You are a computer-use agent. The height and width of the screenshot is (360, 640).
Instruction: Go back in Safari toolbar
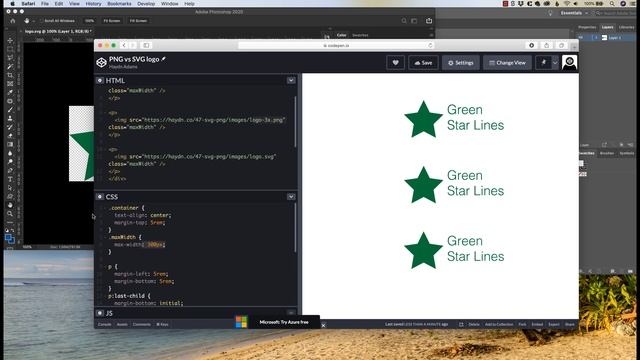pos(124,45)
